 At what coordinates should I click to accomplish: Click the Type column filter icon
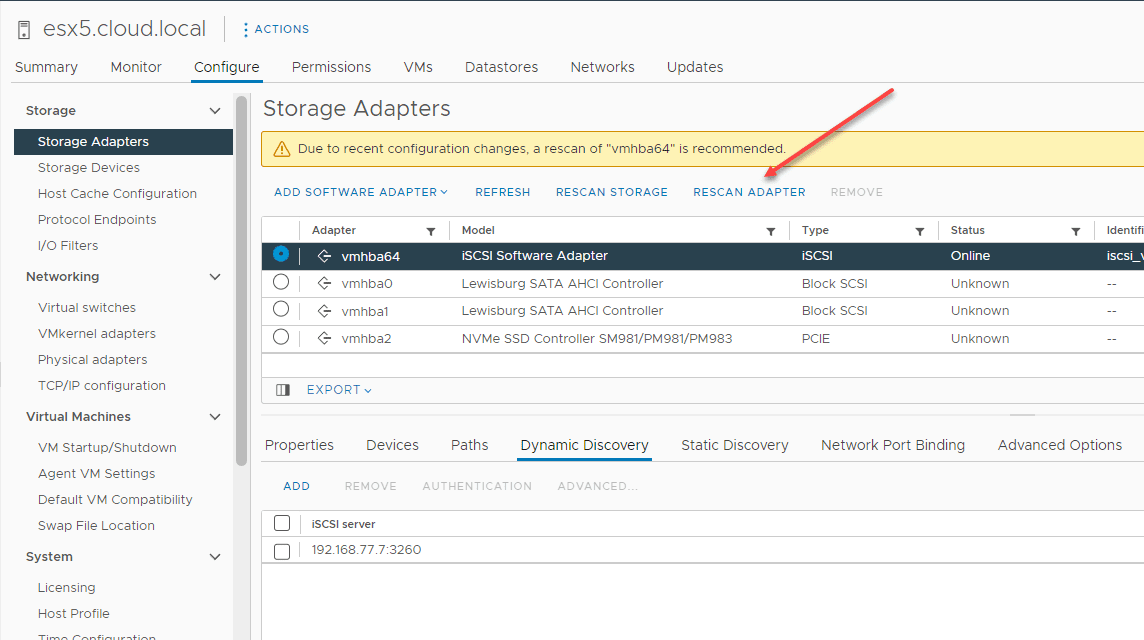pyautogui.click(x=920, y=231)
